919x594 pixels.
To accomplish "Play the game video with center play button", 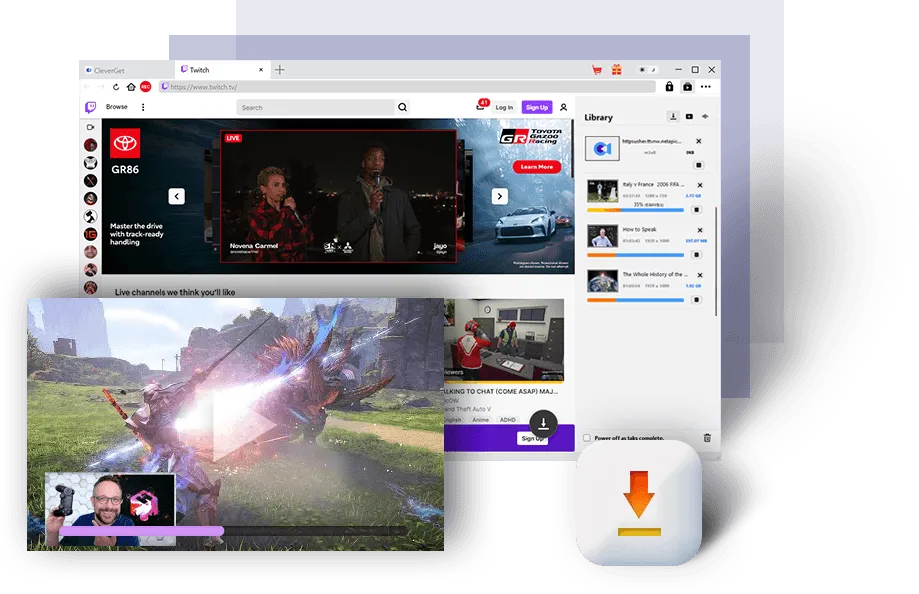I will (x=245, y=425).
